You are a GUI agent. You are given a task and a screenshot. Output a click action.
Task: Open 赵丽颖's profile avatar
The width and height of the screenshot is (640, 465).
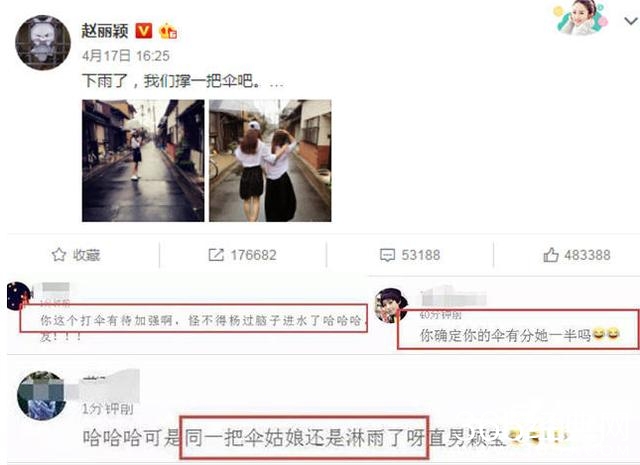click(x=43, y=42)
